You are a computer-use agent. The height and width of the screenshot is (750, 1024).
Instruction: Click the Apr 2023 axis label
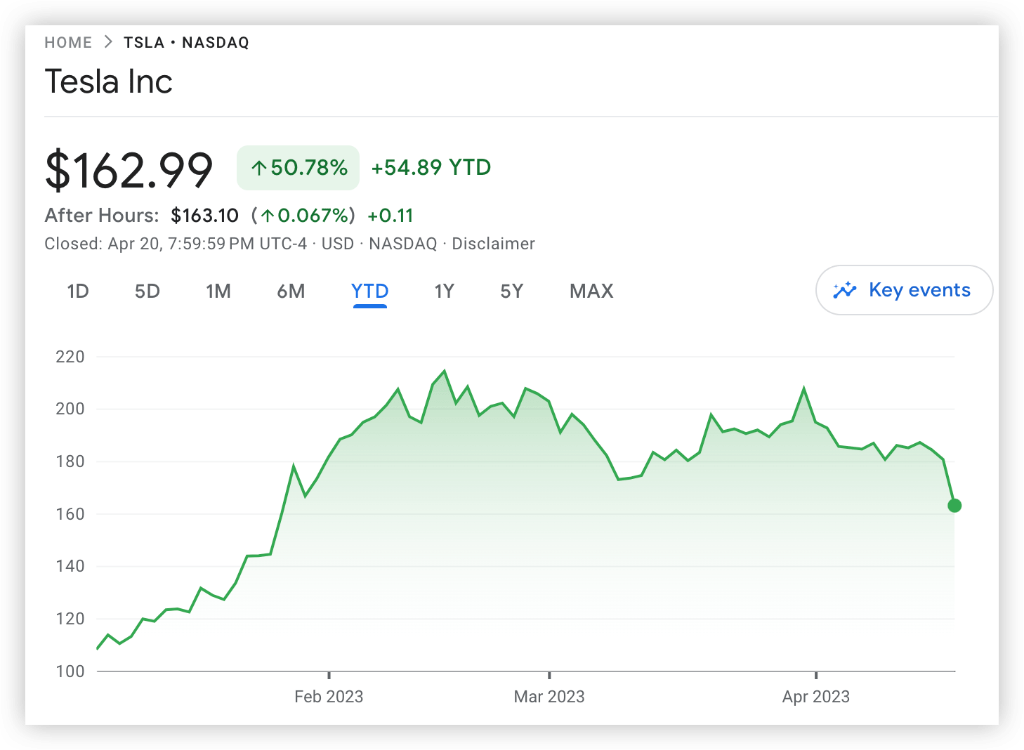[816, 696]
